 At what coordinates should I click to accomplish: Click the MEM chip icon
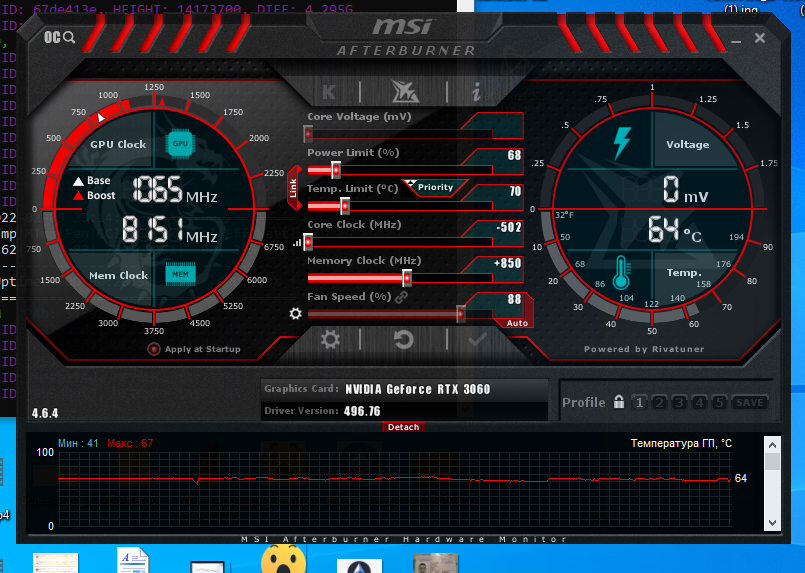point(180,274)
